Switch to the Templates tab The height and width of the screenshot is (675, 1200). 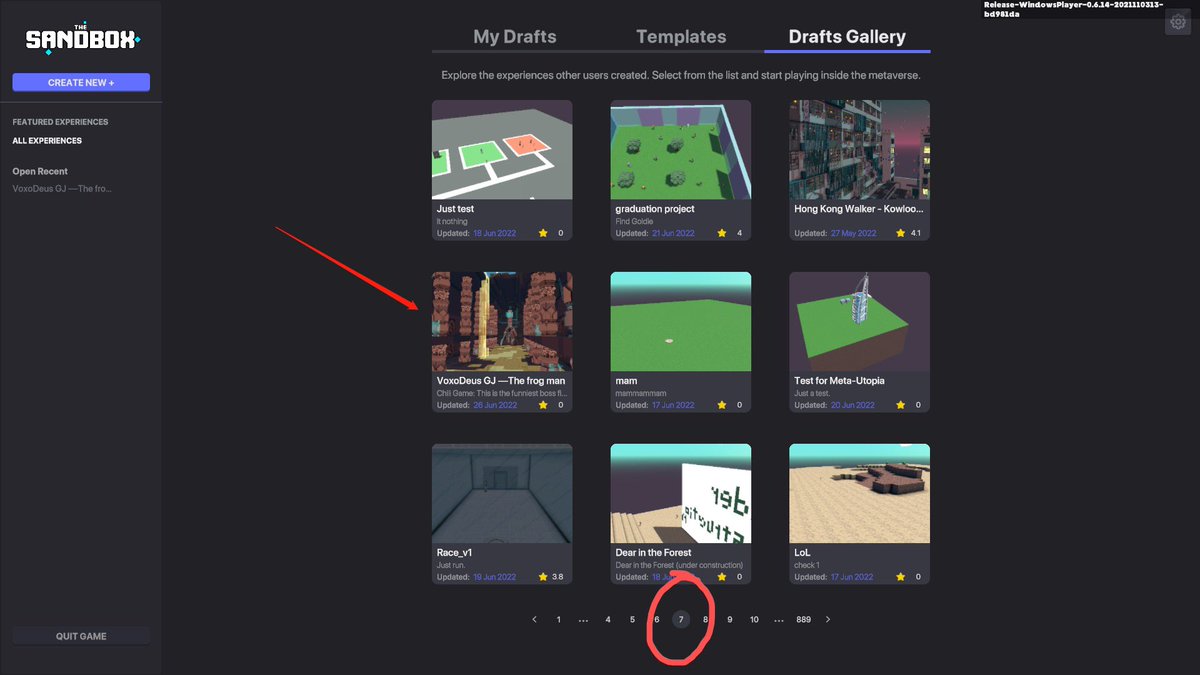681,37
